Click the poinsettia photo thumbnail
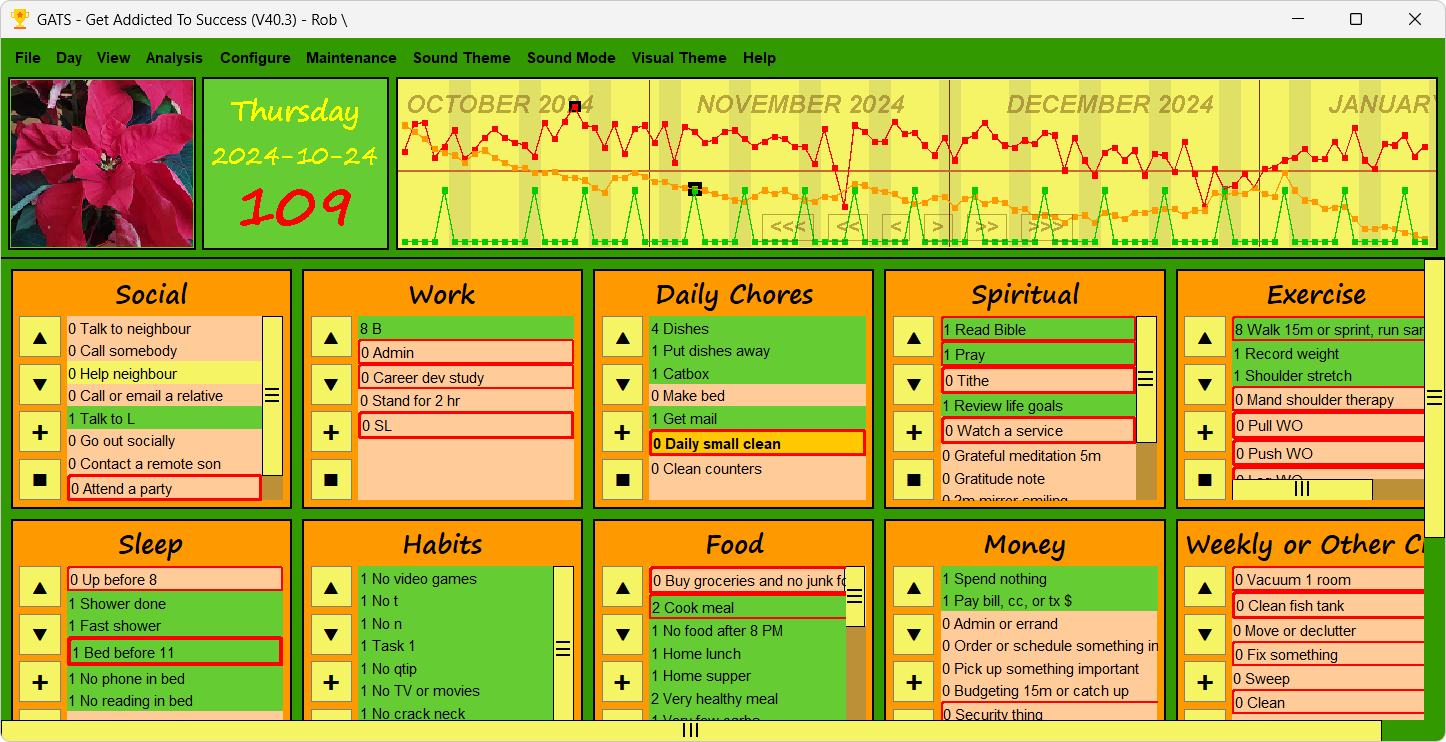The width and height of the screenshot is (1446, 742). [102, 164]
